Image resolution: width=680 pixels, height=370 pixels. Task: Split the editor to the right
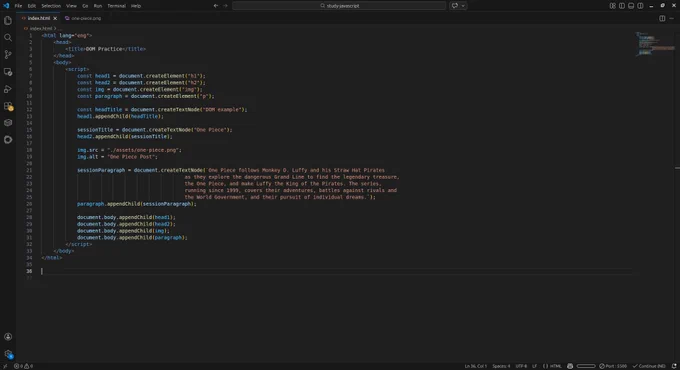(x=662, y=18)
